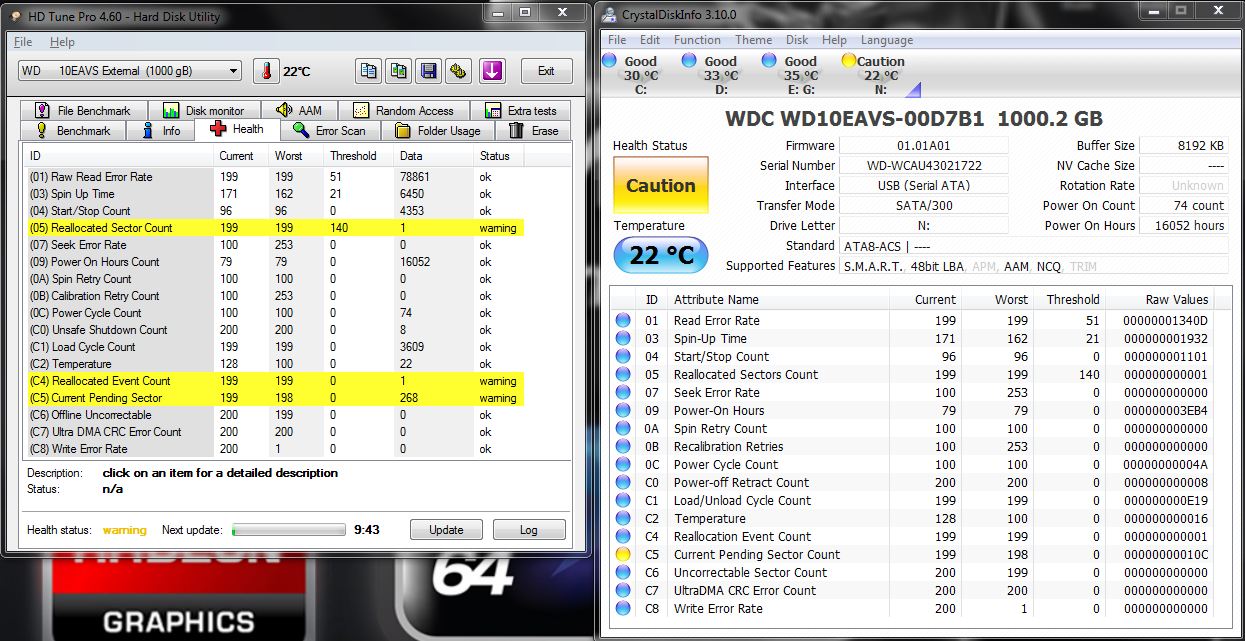Click the yellow Caution health status button

pyautogui.click(x=660, y=186)
